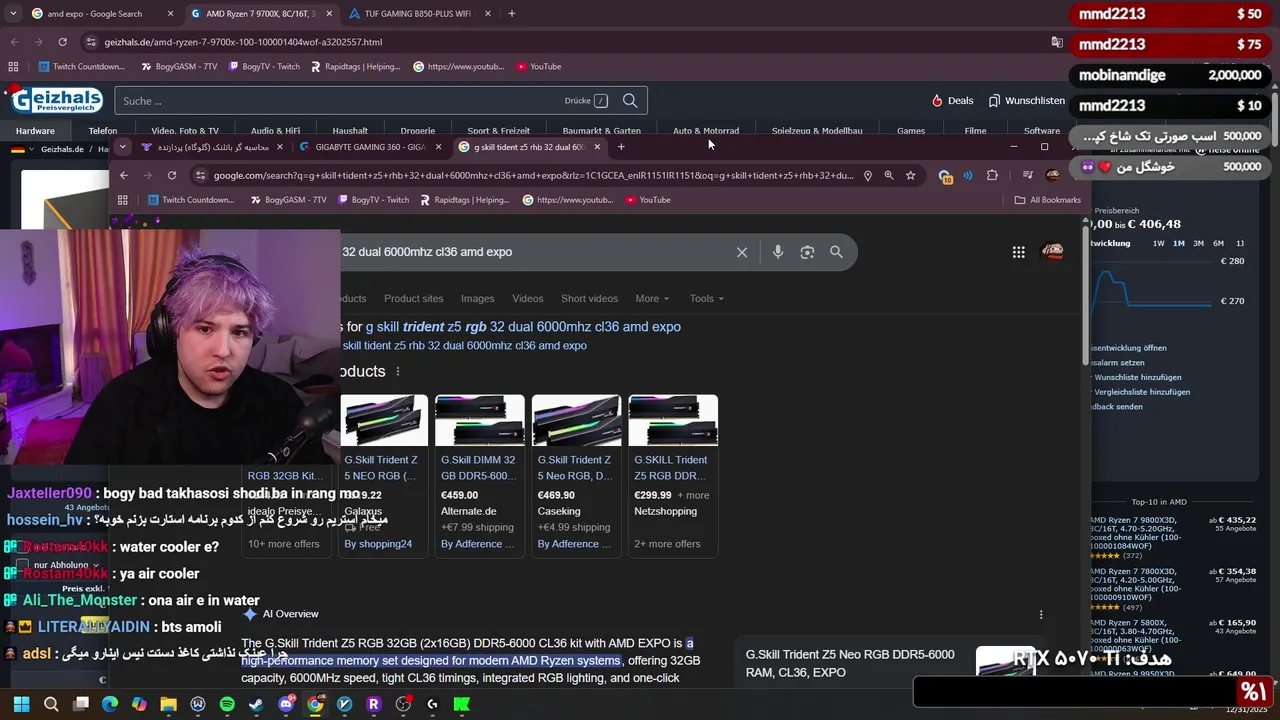
Task: Open the Caseking G.Skill product thumbnail
Action: tap(576, 420)
